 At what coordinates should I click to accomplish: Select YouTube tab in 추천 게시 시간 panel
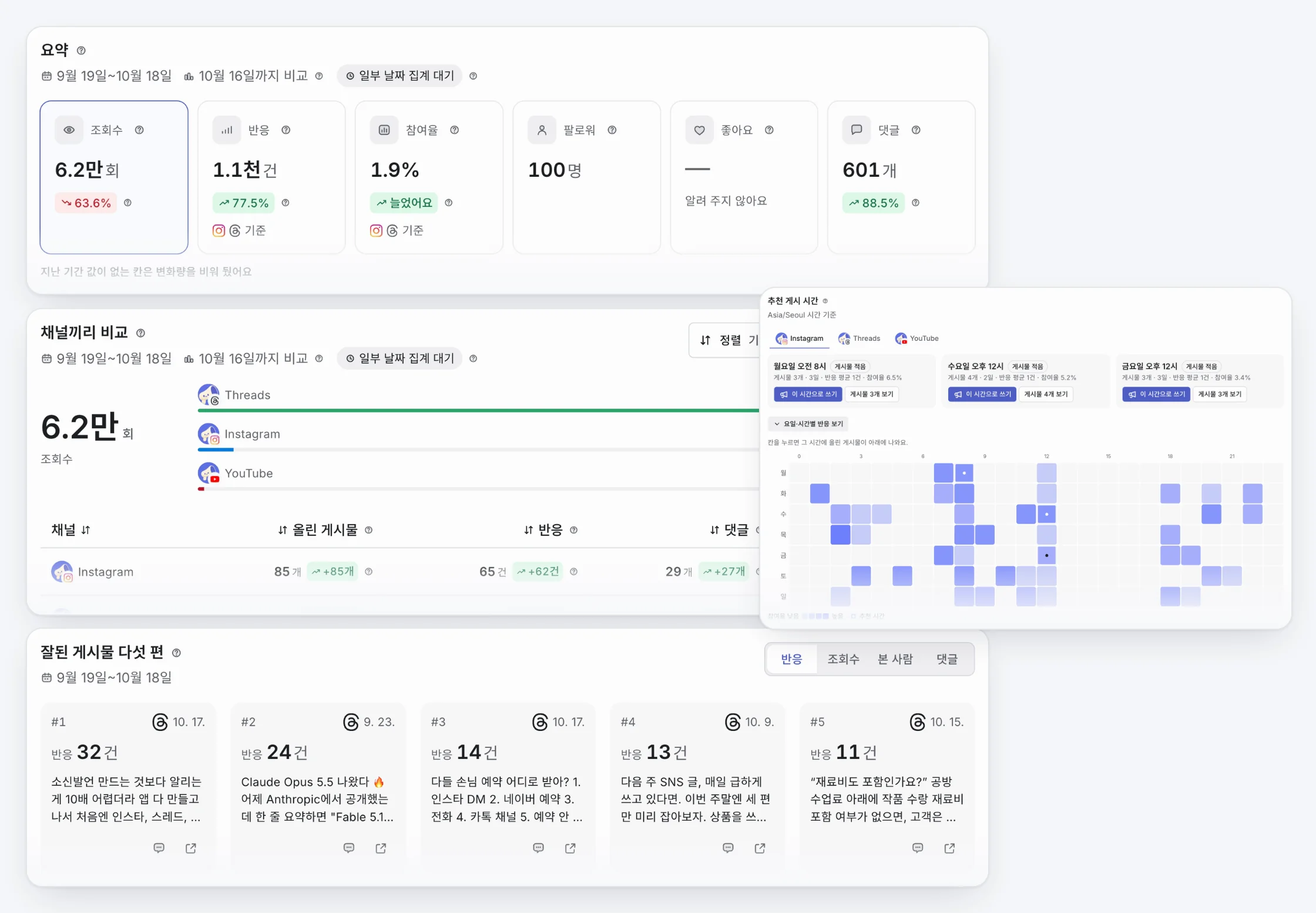(916, 338)
